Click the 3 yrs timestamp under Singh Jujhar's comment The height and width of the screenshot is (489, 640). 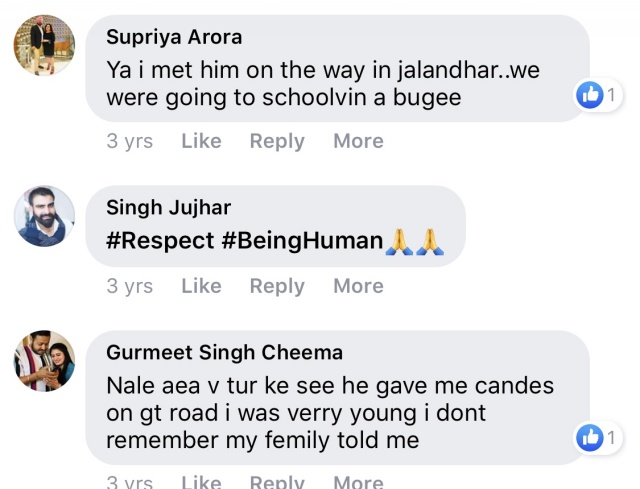(x=130, y=286)
